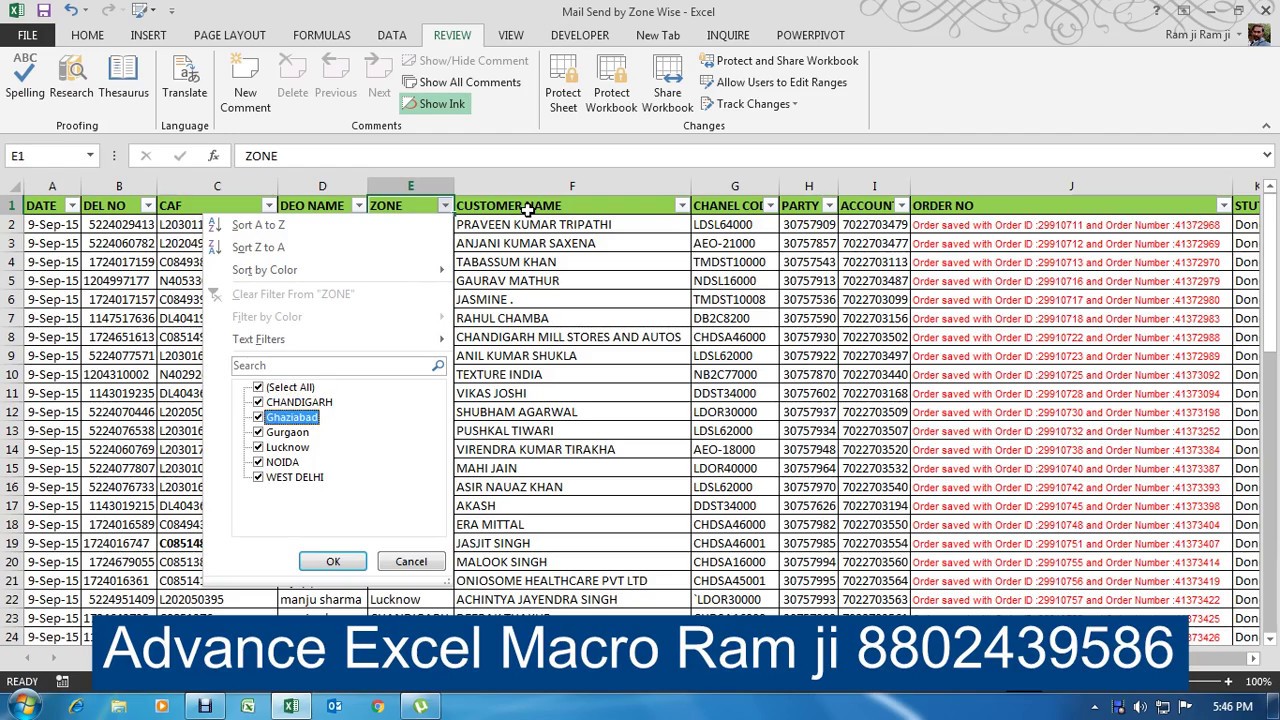Open the Track Changes dropdown
Viewport: 1280px width, 720px height.
[x=749, y=104]
